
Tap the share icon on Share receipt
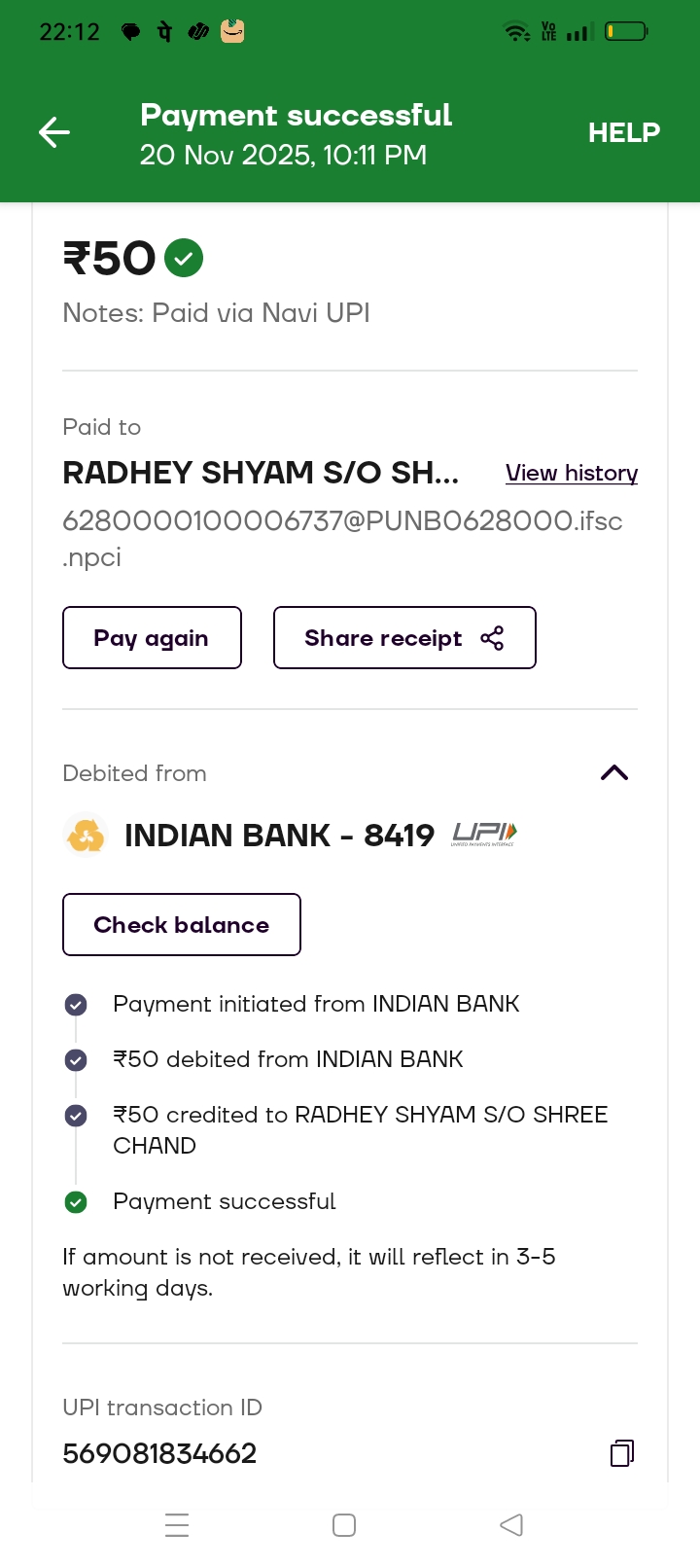click(x=492, y=638)
